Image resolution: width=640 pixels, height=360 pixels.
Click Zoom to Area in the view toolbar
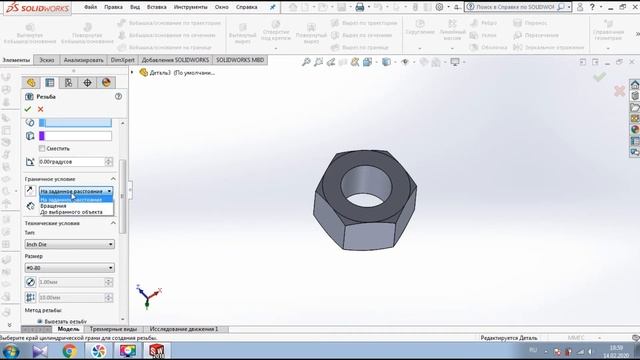pyautogui.click(x=318, y=62)
